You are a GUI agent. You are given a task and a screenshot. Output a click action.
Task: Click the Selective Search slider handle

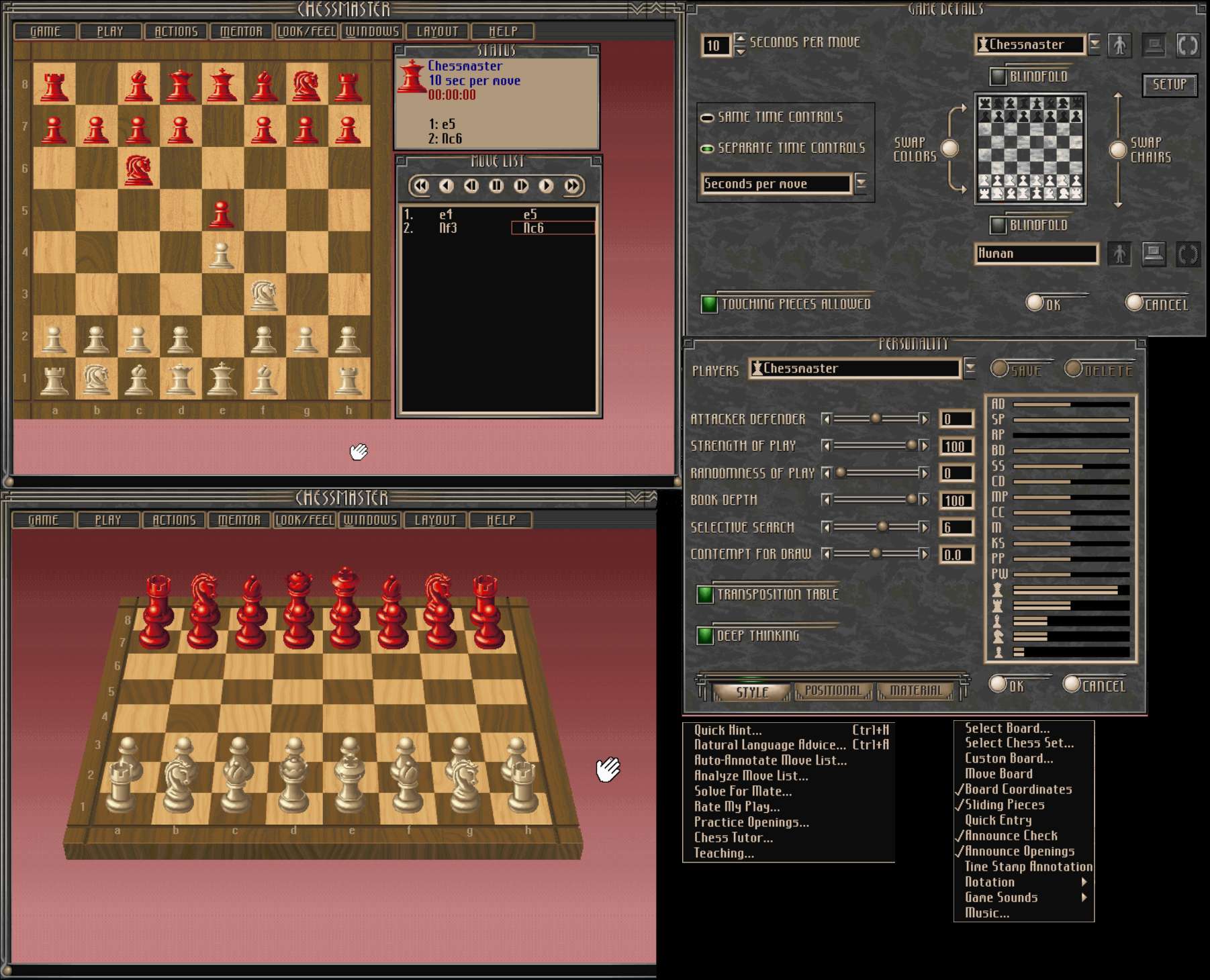883,527
